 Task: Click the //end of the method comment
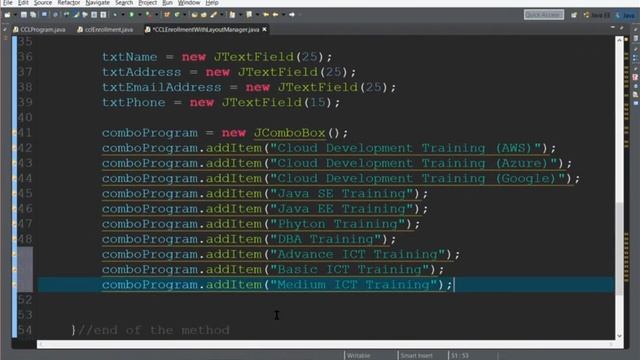[x=154, y=330]
